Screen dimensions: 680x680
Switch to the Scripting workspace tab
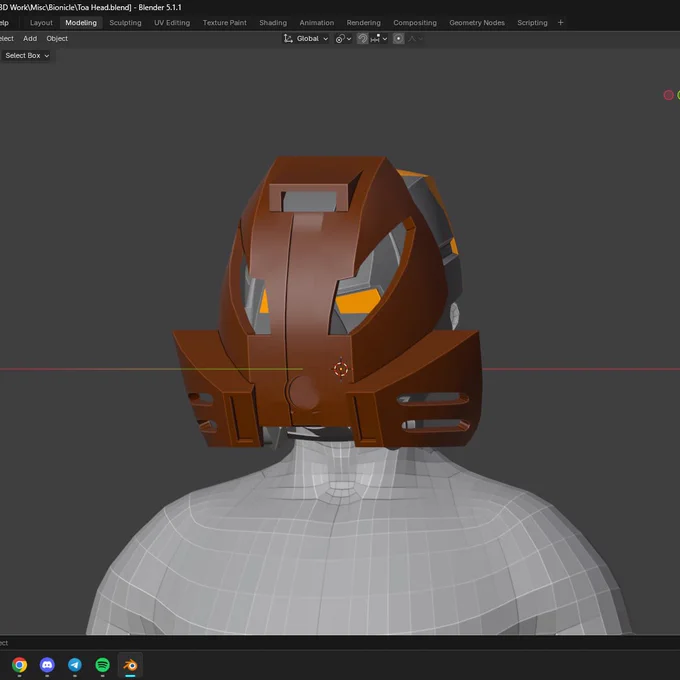pyautogui.click(x=532, y=23)
